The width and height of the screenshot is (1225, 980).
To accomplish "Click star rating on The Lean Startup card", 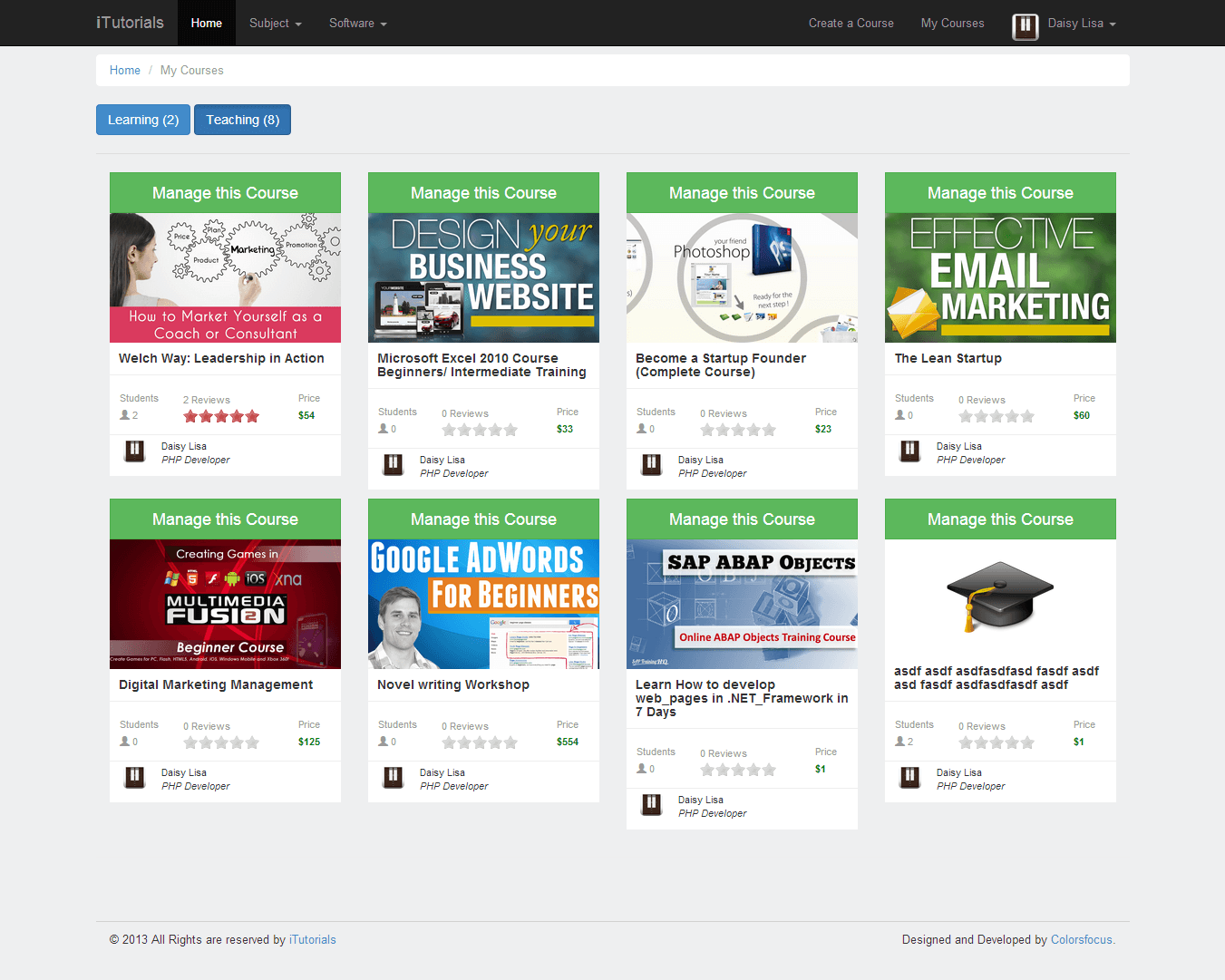I will 997,416.
